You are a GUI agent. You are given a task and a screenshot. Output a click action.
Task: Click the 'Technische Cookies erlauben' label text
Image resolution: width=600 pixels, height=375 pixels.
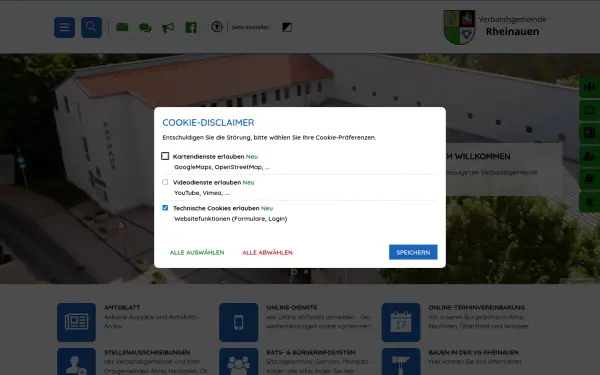[x=216, y=208]
